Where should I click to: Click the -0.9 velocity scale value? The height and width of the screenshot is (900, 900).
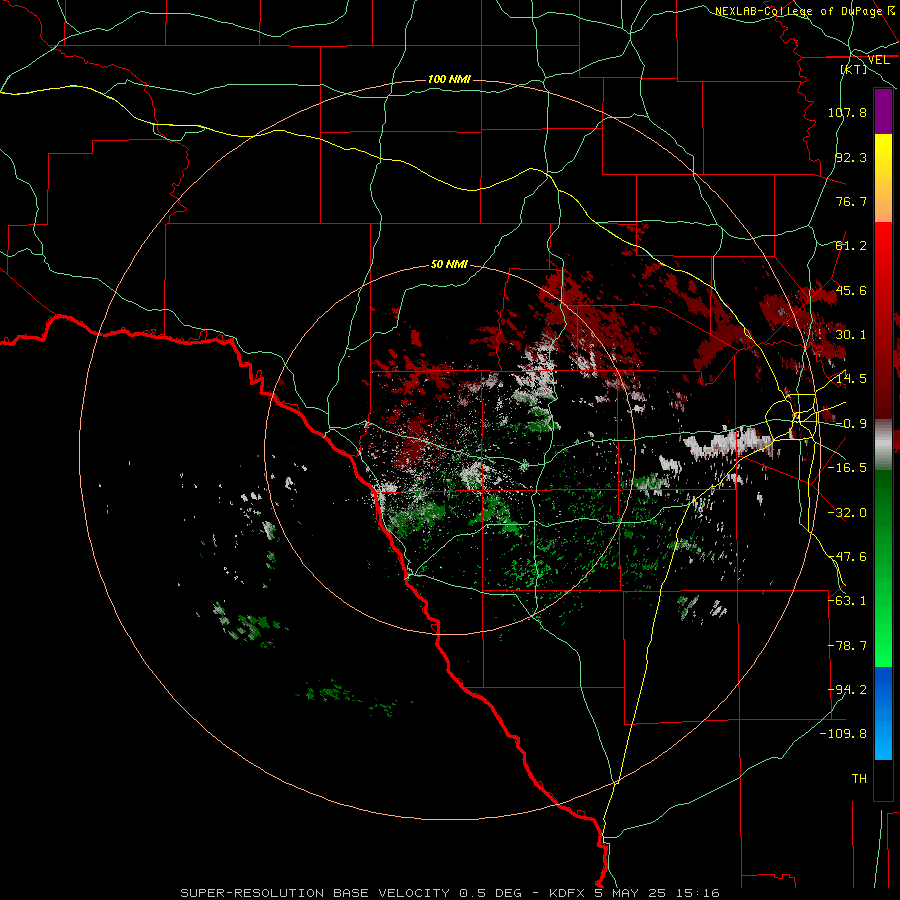(x=851, y=424)
